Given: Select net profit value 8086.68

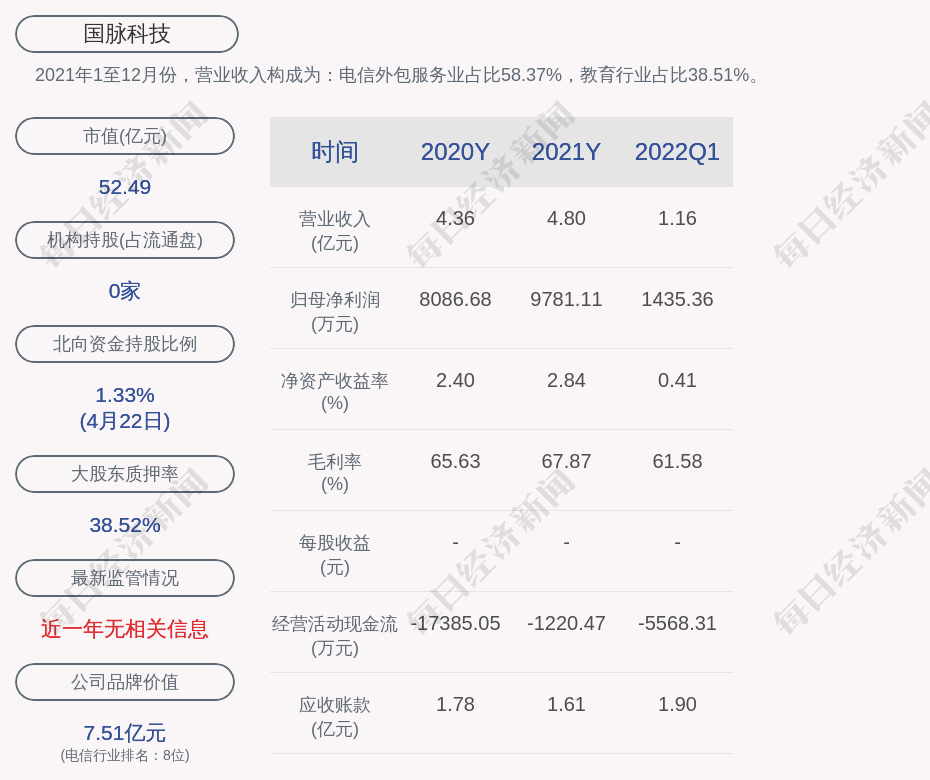Looking at the screenshot, I should click(455, 299).
